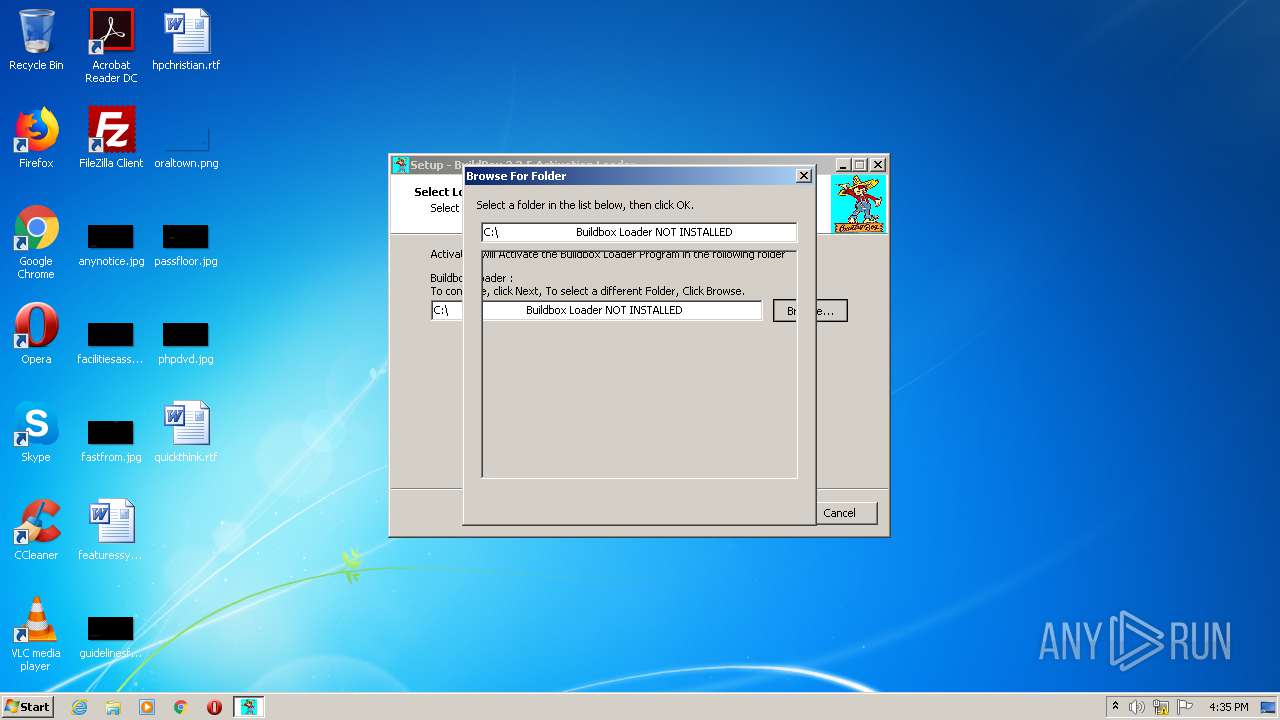1280x720 pixels.
Task: Close the Browse For Folder dialog
Action: pyautogui.click(x=803, y=176)
